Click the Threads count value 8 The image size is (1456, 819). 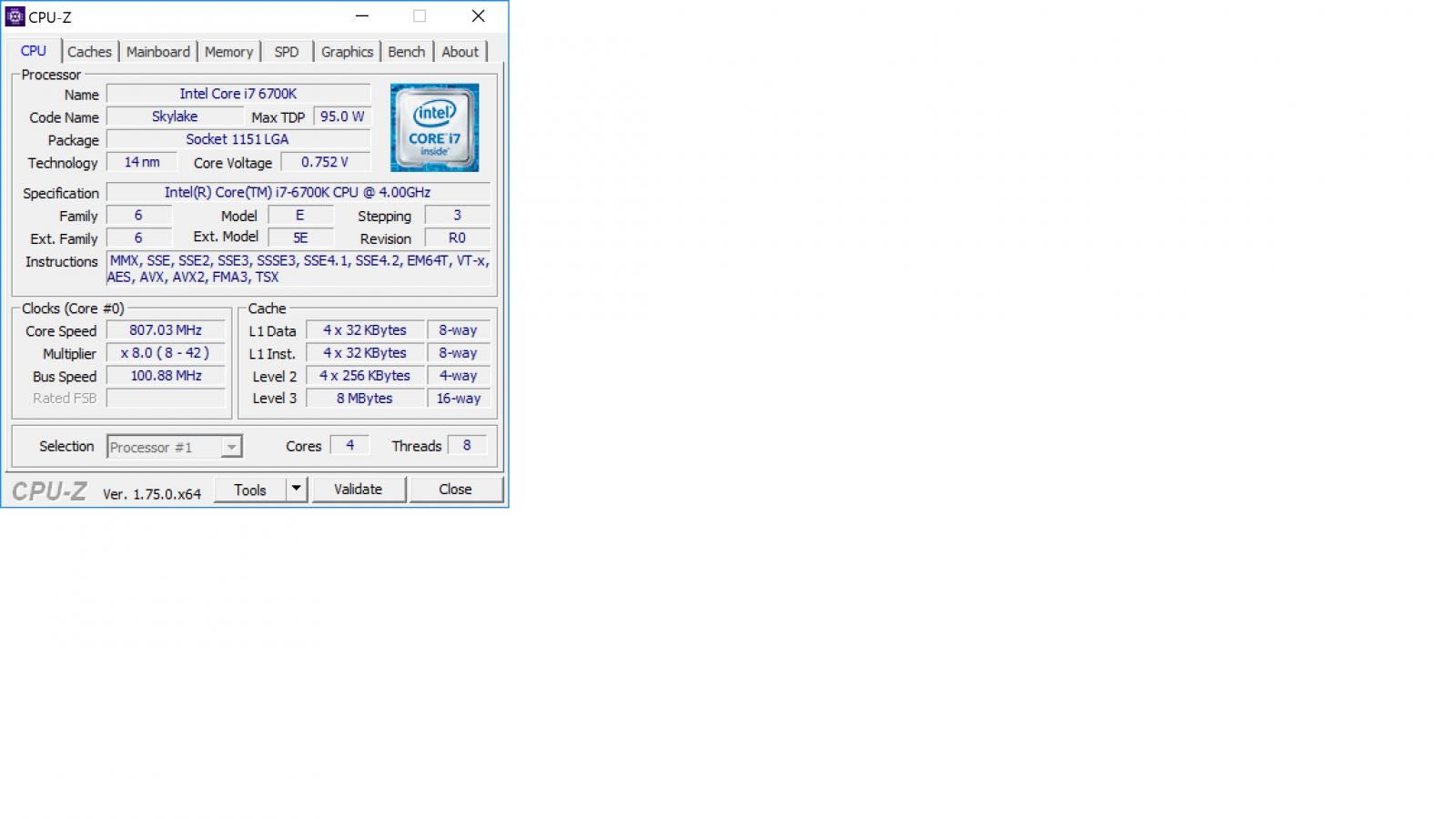[467, 445]
